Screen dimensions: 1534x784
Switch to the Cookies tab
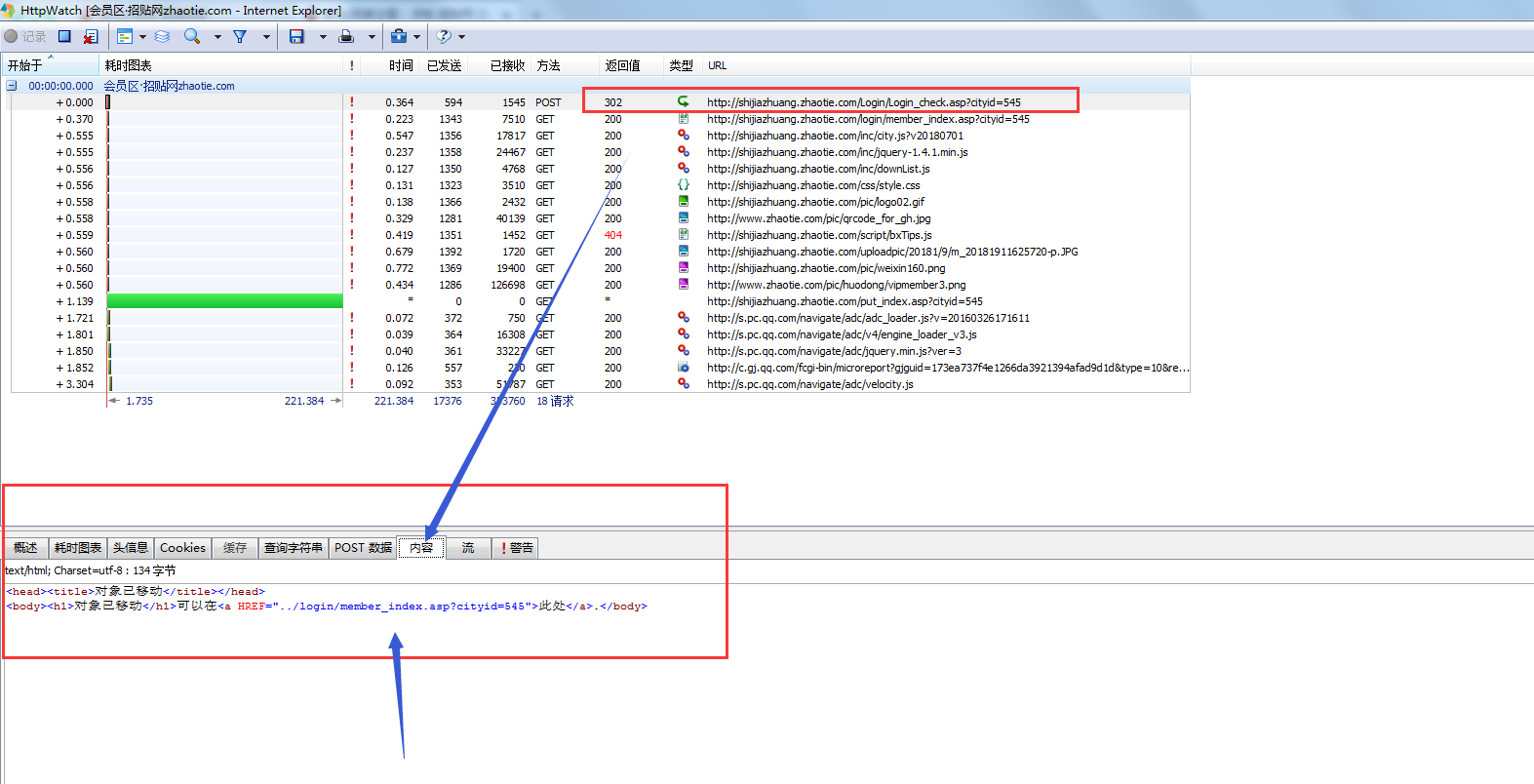182,548
